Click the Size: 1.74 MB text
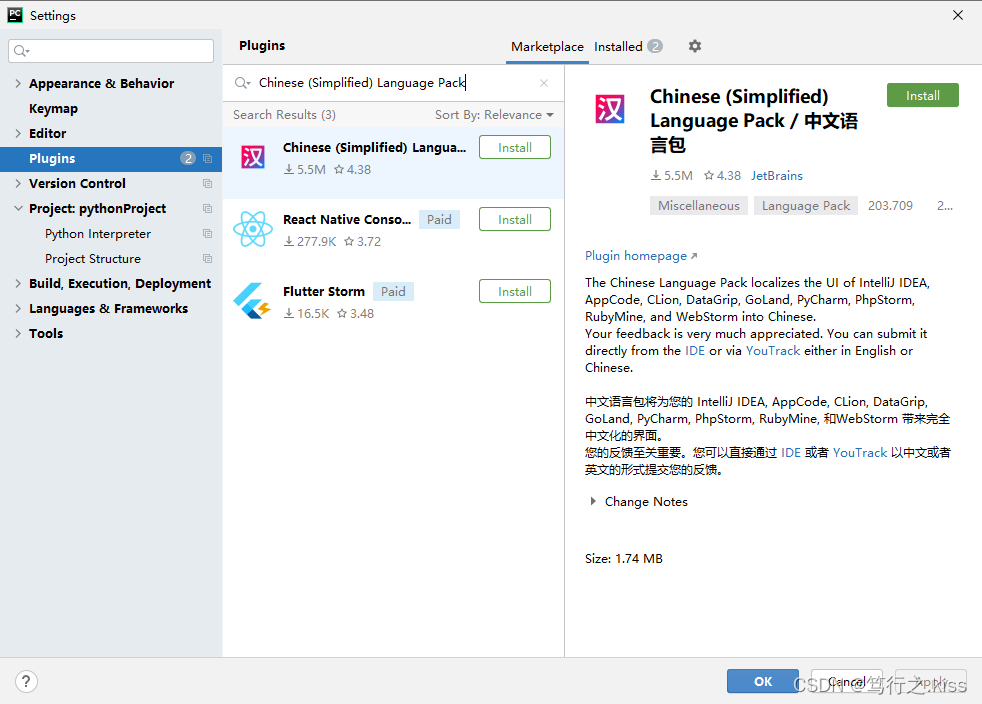Viewport: 982px width, 704px height. pos(624,558)
